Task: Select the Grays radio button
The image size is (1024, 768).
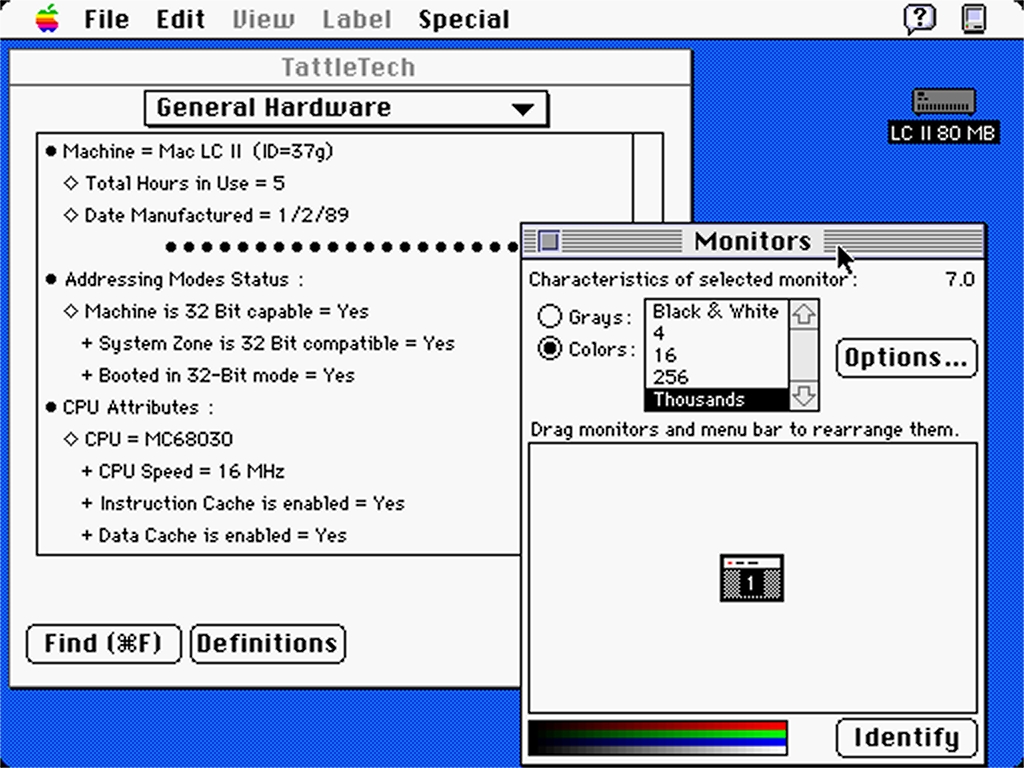Action: point(551,316)
